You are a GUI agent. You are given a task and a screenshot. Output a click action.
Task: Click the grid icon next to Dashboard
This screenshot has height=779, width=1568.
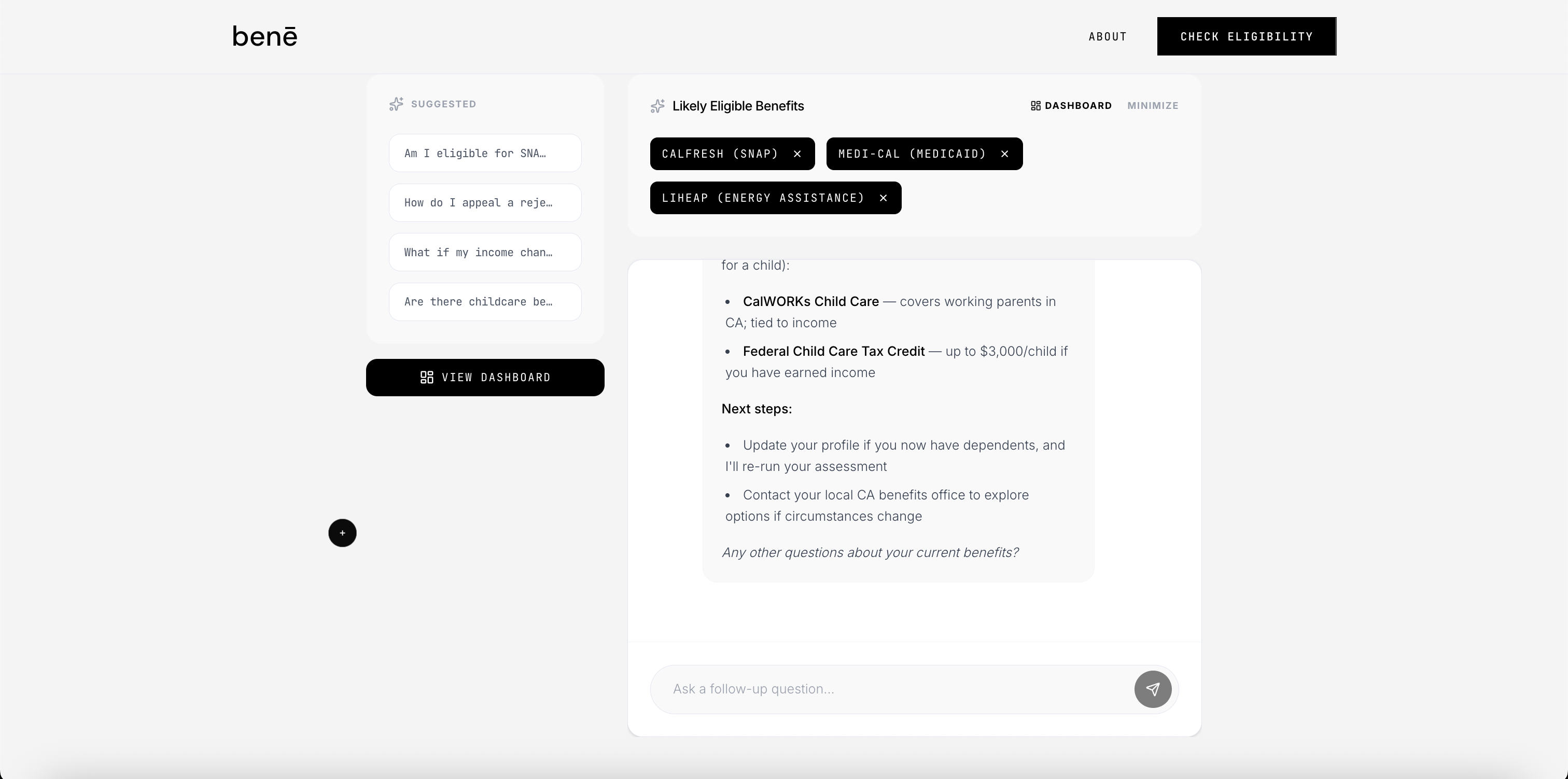coord(1035,106)
